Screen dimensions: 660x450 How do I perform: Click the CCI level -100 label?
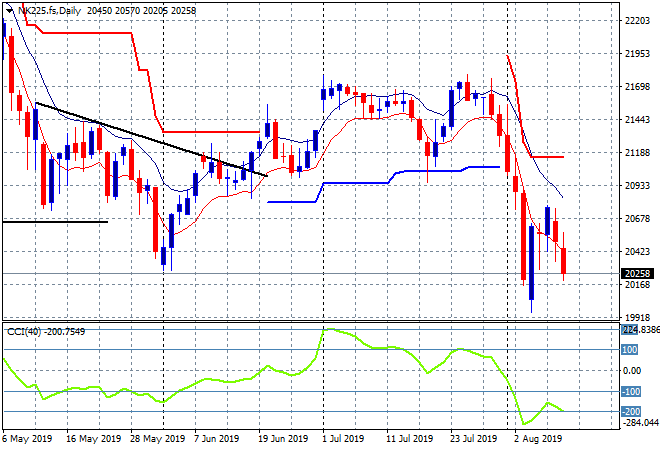pyautogui.click(x=631, y=391)
